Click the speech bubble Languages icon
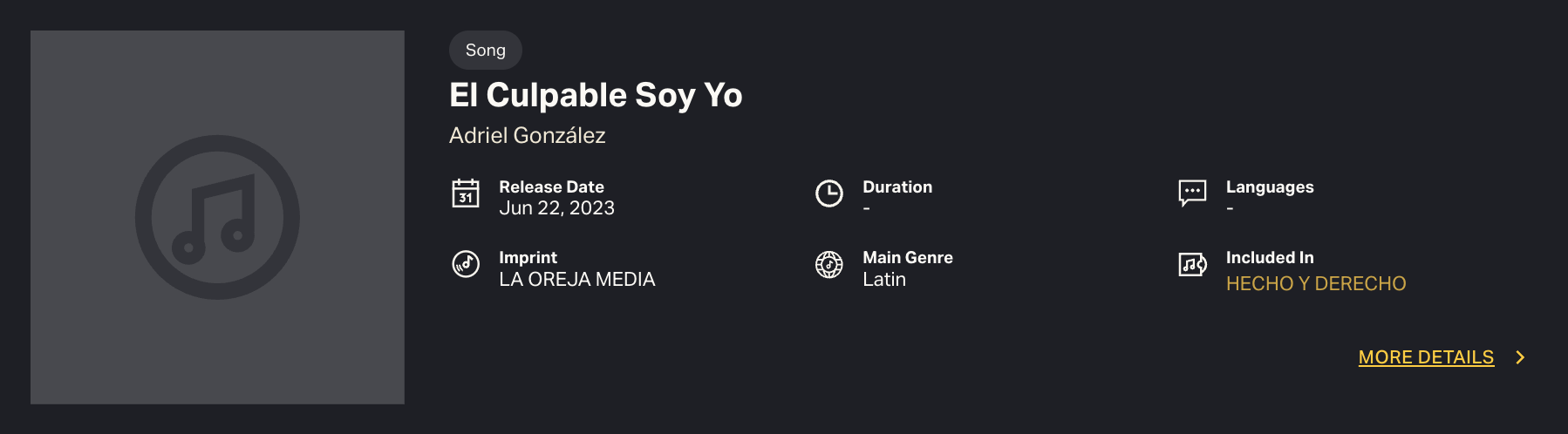Screen dimensions: 1568x434 point(1192,193)
